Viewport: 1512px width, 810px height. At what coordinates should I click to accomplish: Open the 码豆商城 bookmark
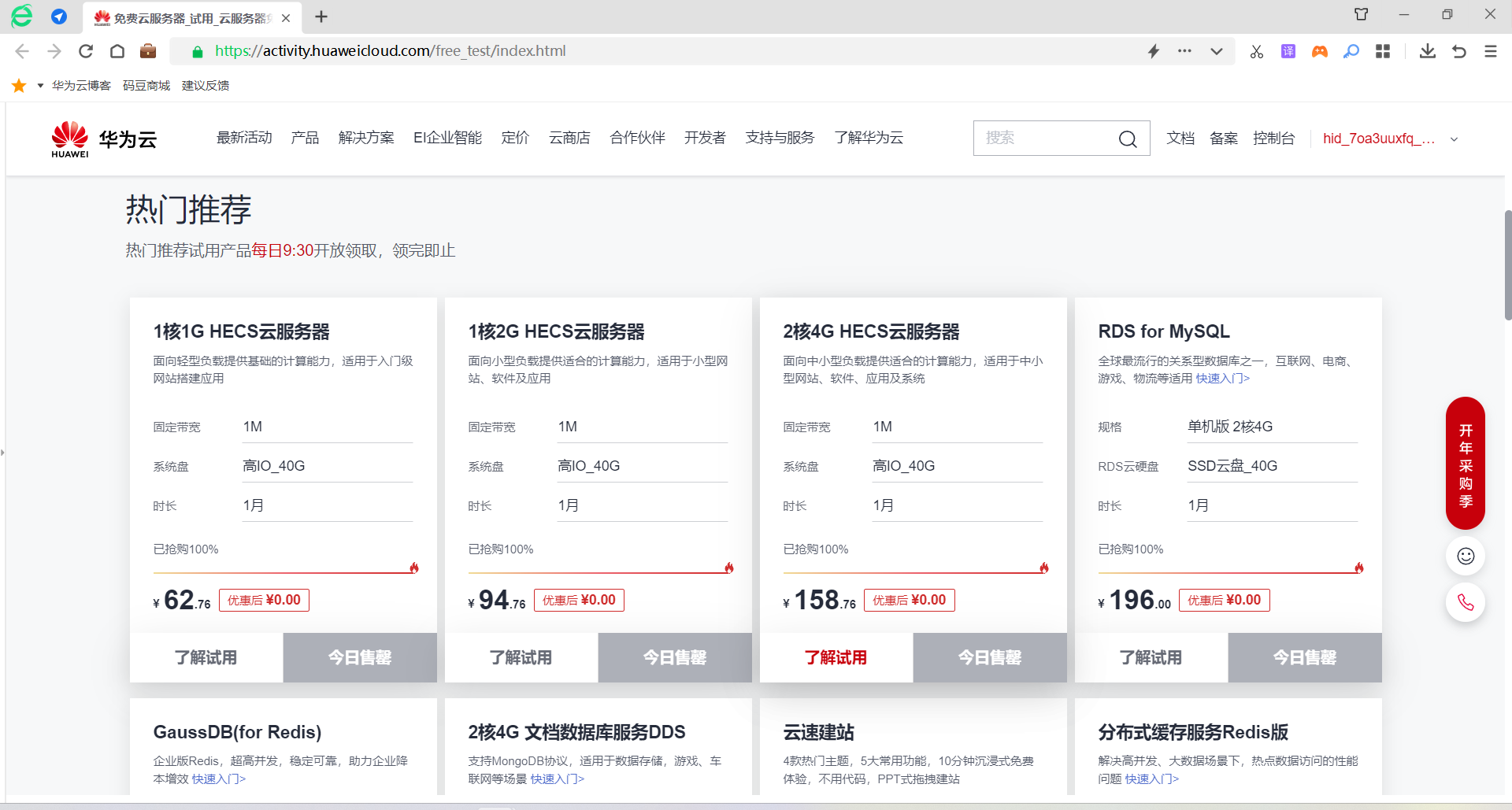coord(146,86)
